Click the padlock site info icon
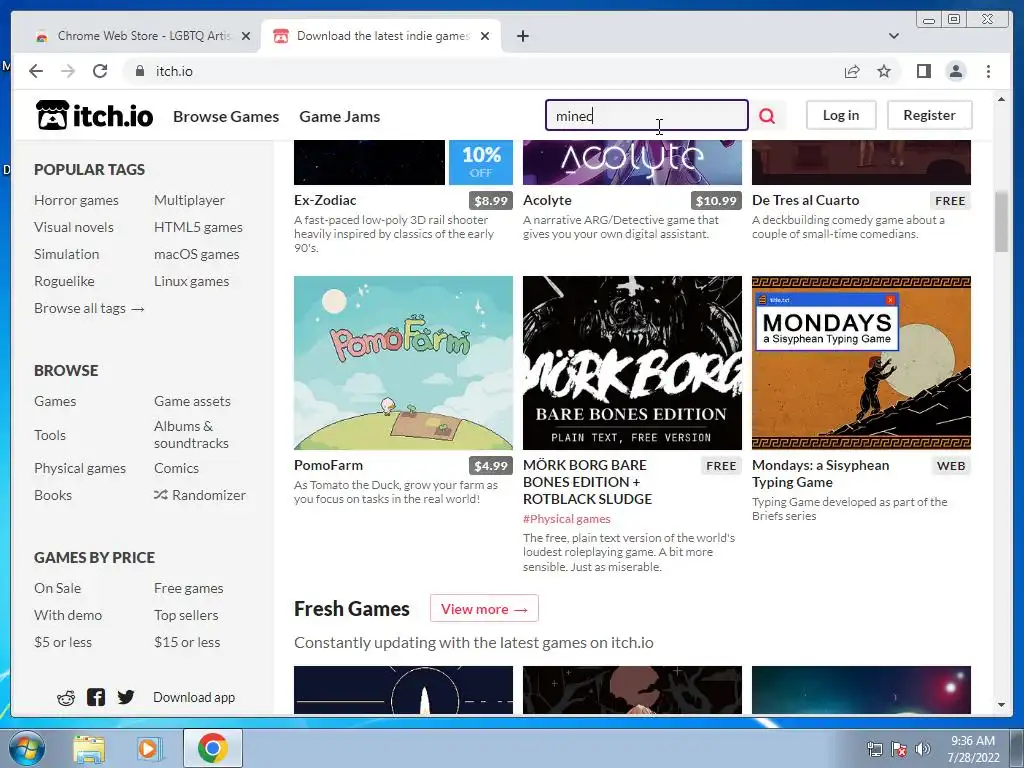Image resolution: width=1024 pixels, height=768 pixels. pyautogui.click(x=140, y=71)
